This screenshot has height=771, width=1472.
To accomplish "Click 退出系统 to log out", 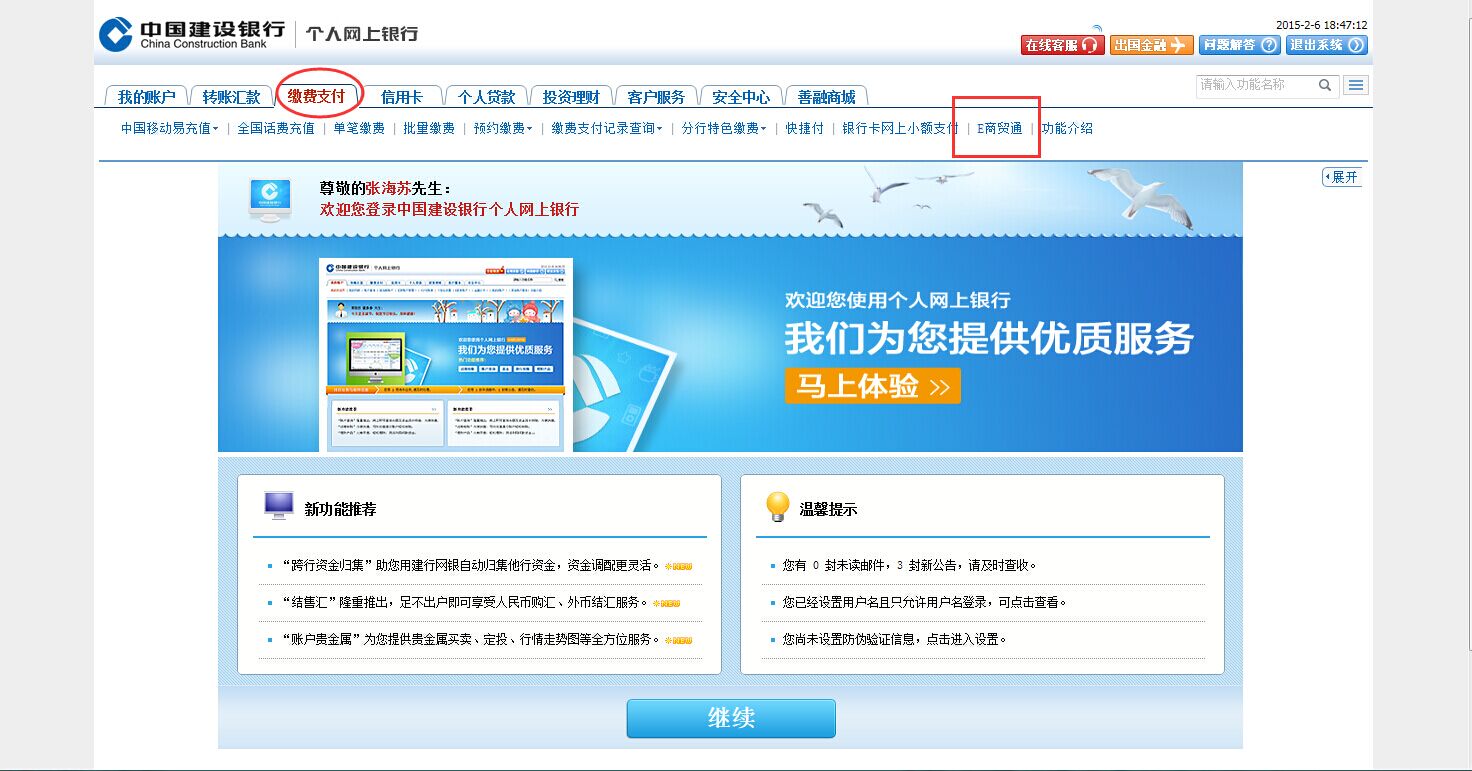I will [1326, 45].
